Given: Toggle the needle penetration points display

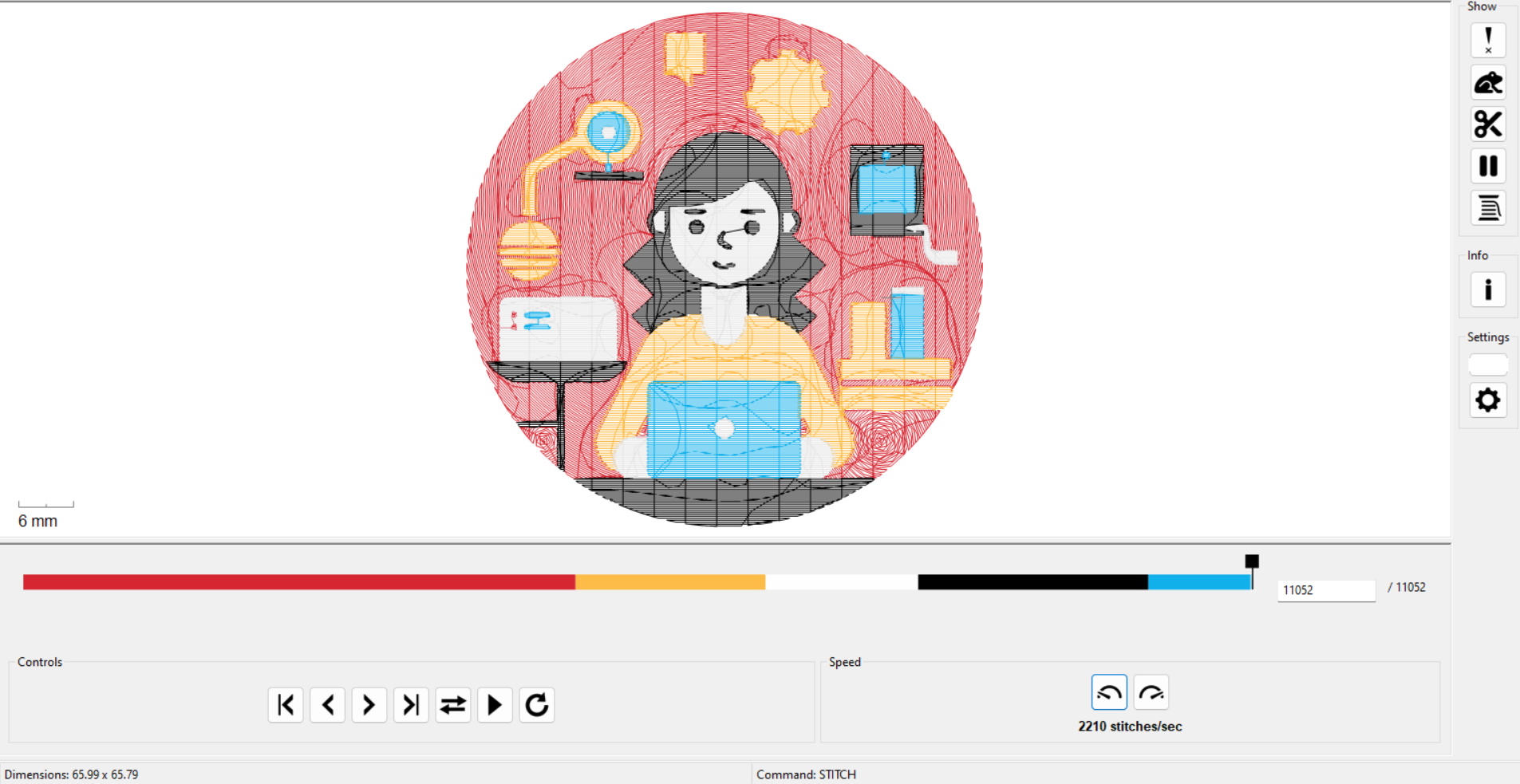Looking at the screenshot, I should point(1488,208).
